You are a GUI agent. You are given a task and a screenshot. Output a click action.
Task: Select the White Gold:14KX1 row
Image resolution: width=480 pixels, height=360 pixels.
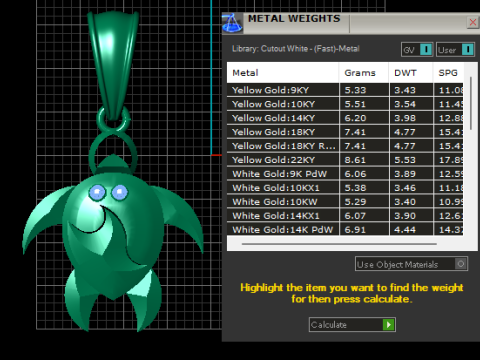(345, 216)
